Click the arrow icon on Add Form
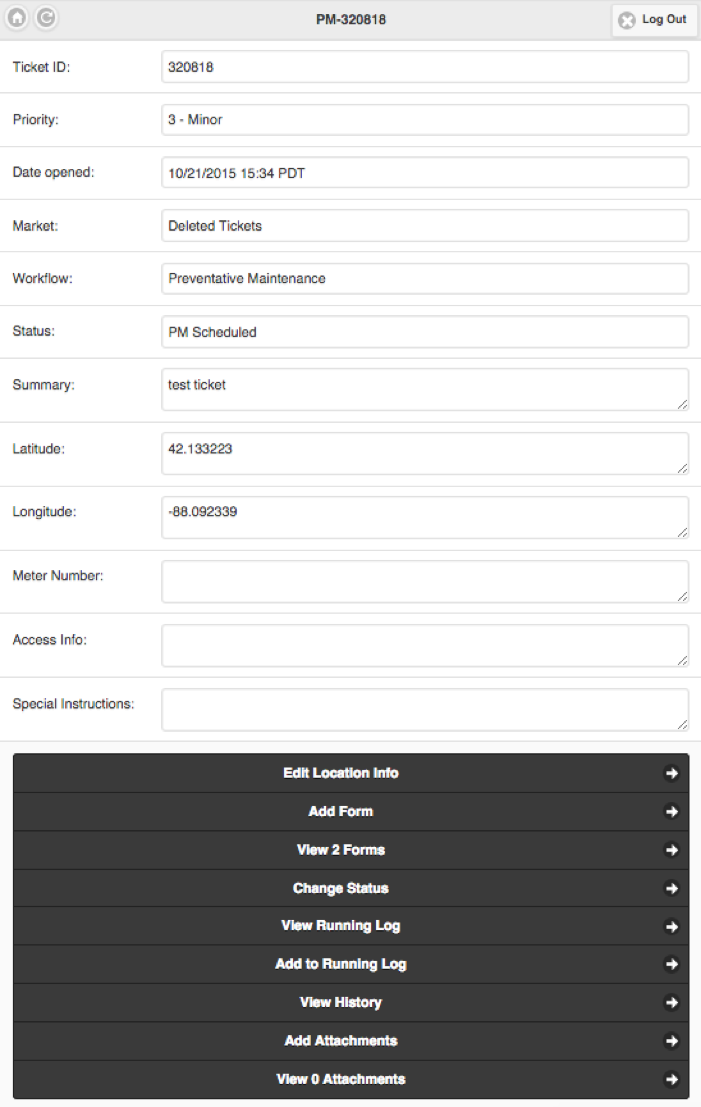The height and width of the screenshot is (1107, 701). (x=672, y=812)
